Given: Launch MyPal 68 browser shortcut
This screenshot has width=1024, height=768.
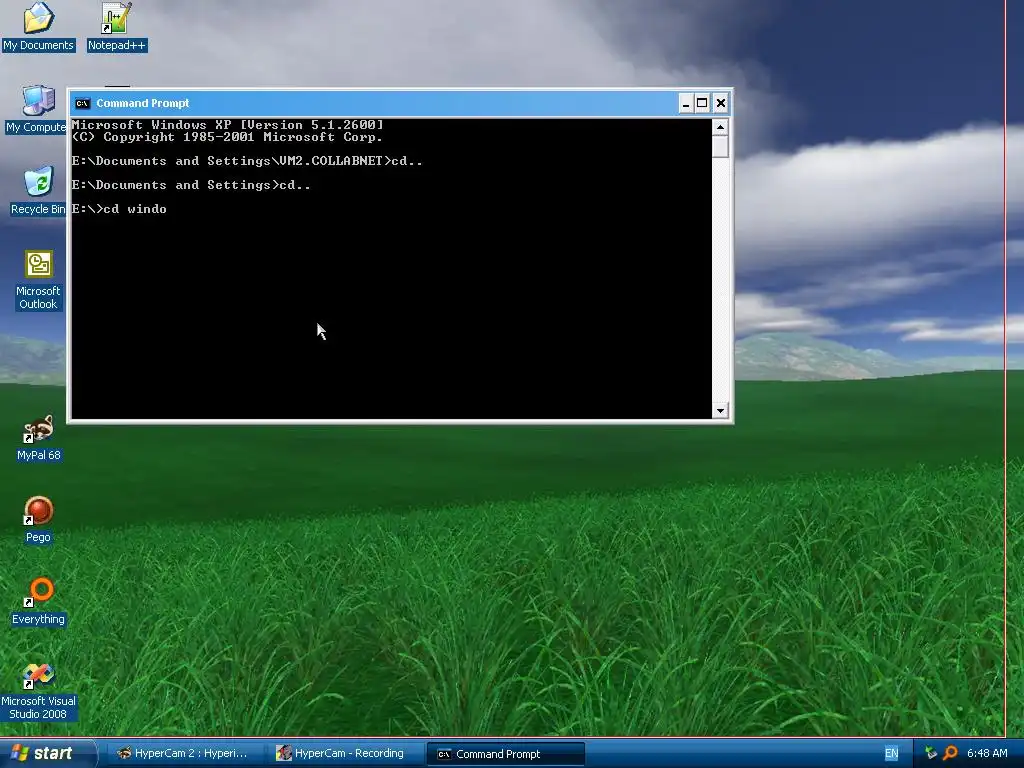Looking at the screenshot, I should pos(39,438).
